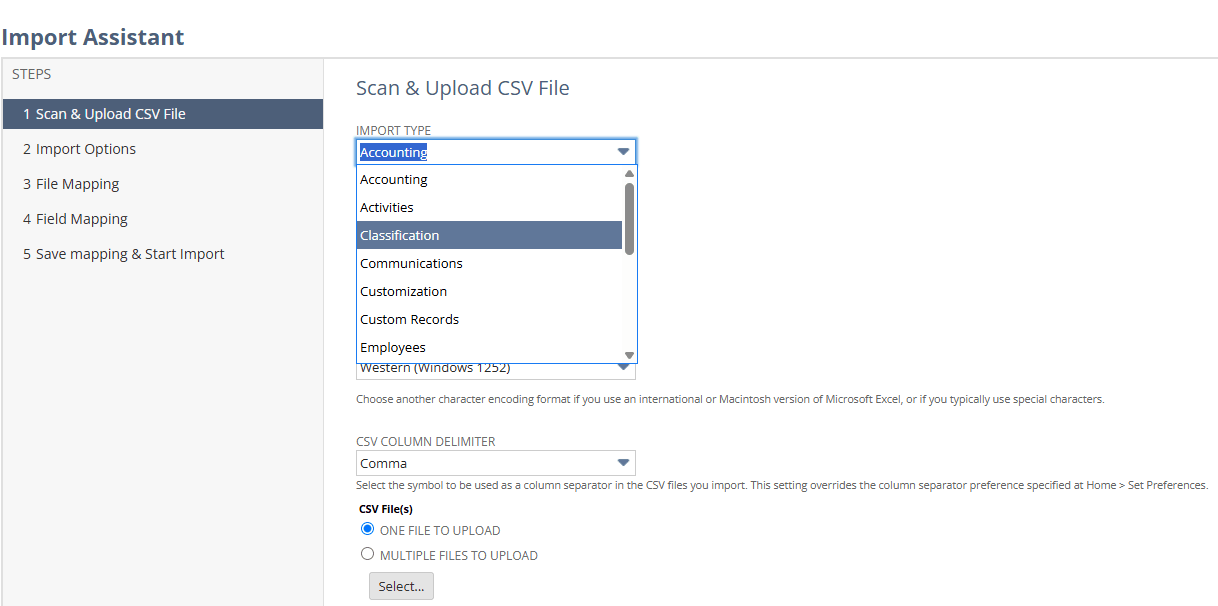Open the CSV Column Delimiter Comma dropdown
Viewport: 1218px width, 606px height.
(496, 463)
